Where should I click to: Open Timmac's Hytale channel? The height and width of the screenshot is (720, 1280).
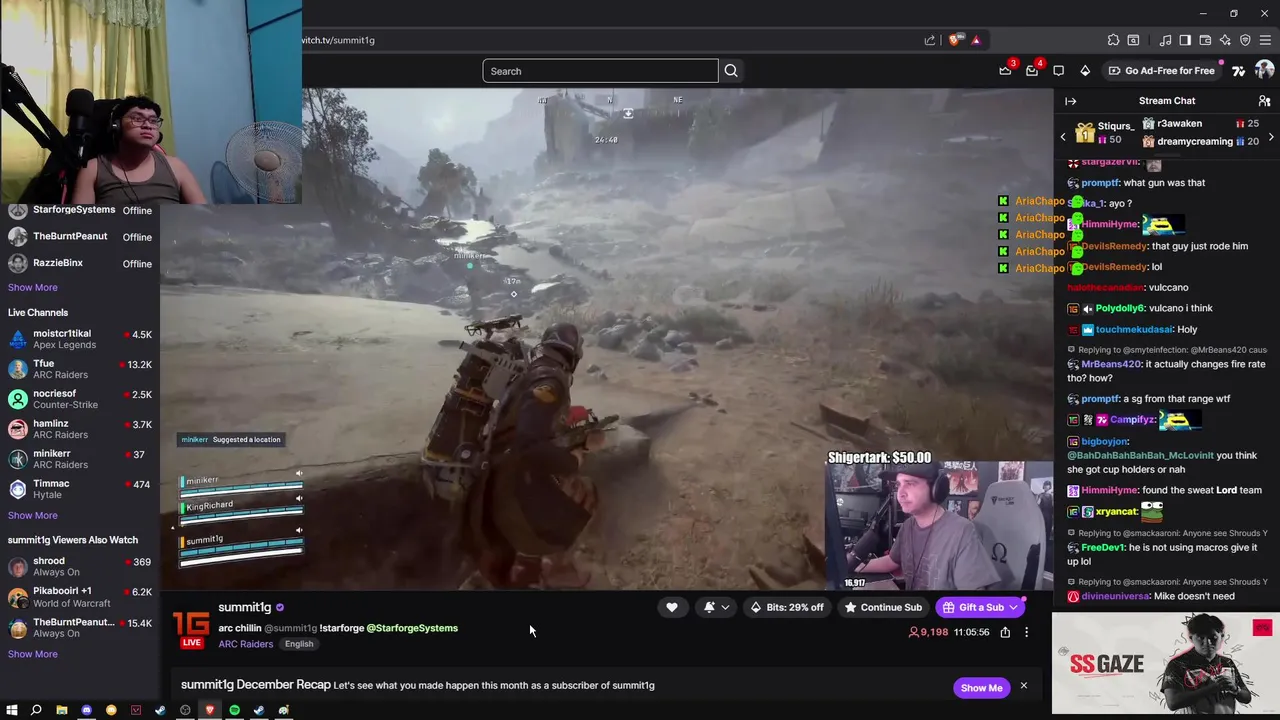80,489
